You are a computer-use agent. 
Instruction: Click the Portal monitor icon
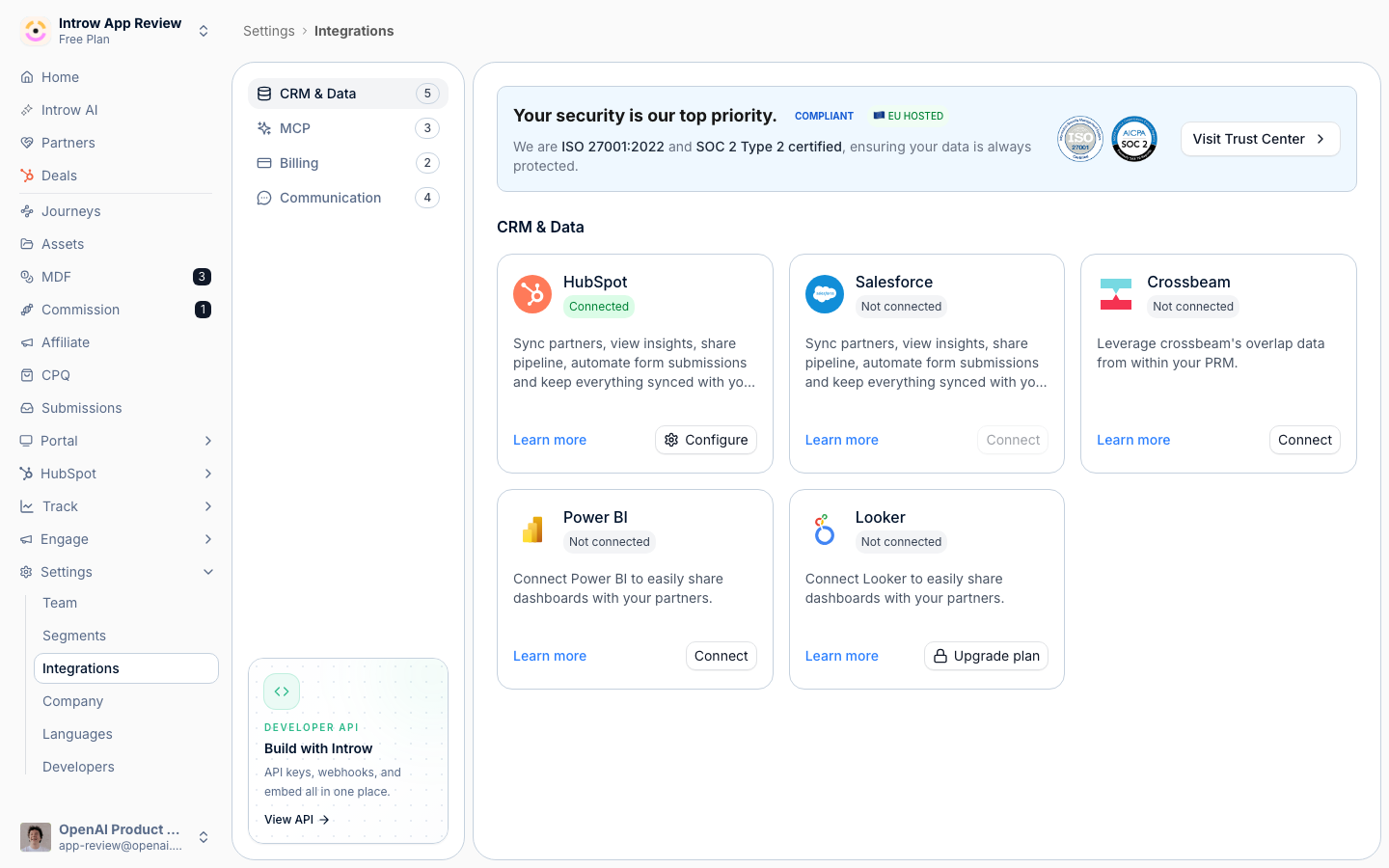point(26,441)
